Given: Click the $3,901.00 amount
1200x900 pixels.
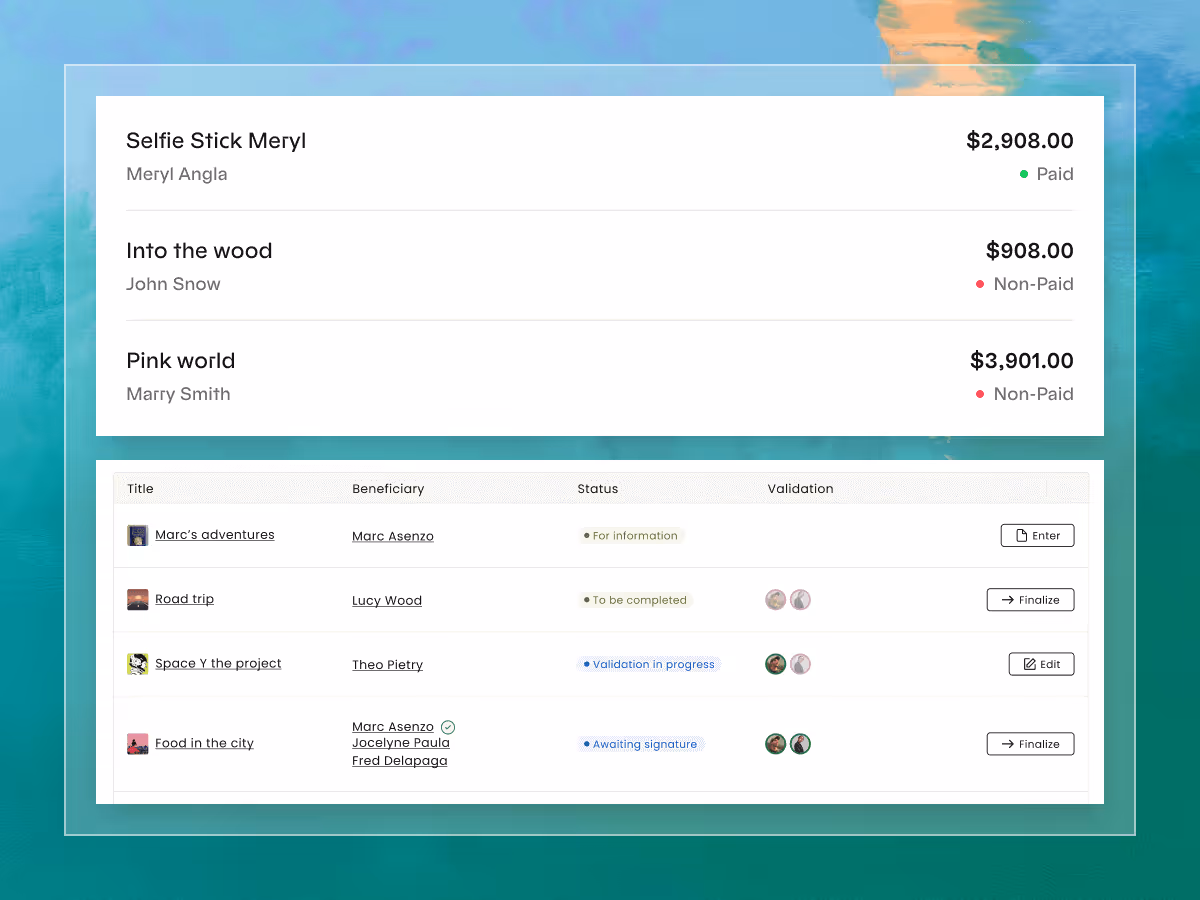Looking at the screenshot, I should (x=1022, y=361).
